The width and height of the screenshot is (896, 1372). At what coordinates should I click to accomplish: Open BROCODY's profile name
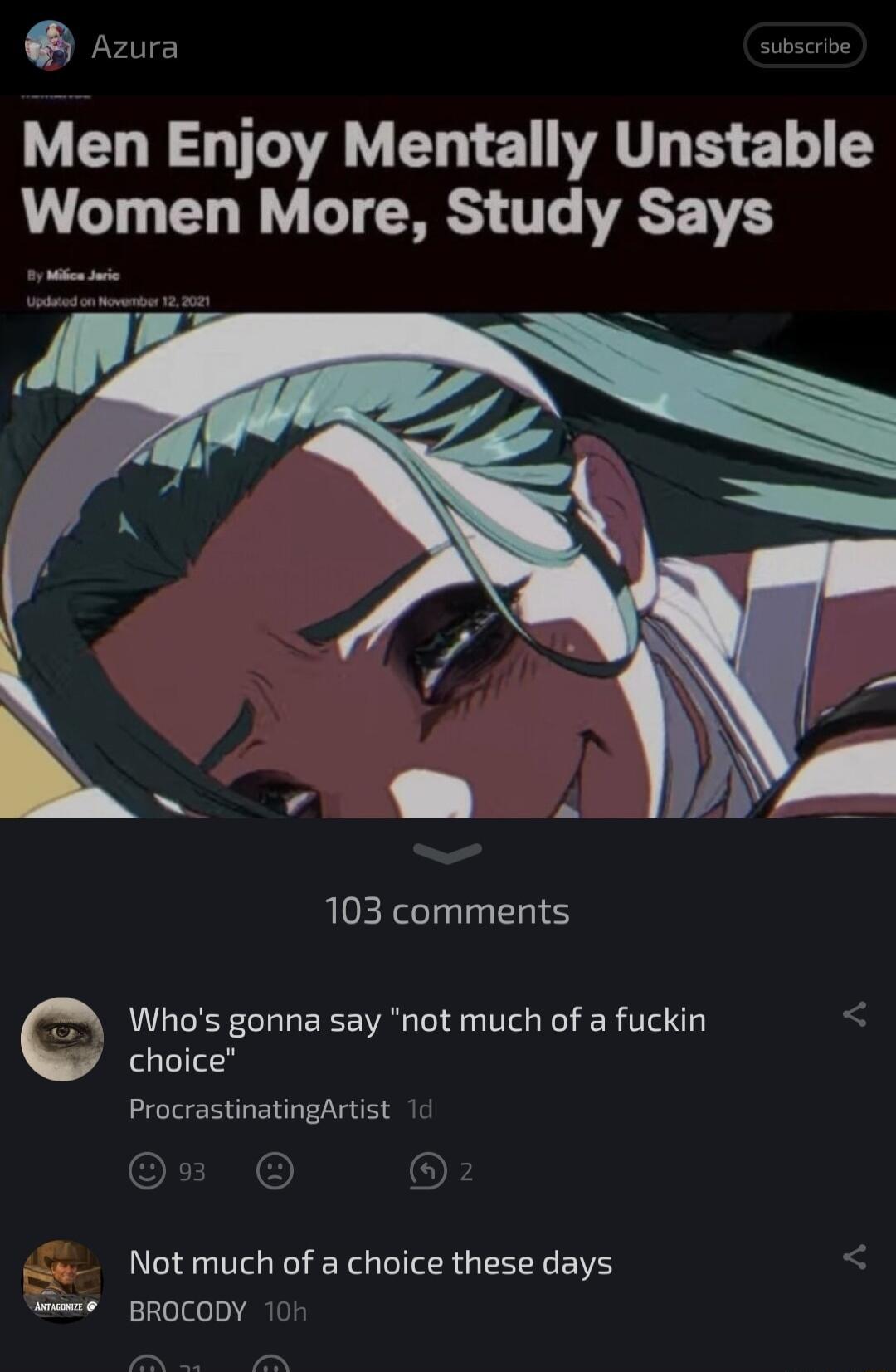187,1311
